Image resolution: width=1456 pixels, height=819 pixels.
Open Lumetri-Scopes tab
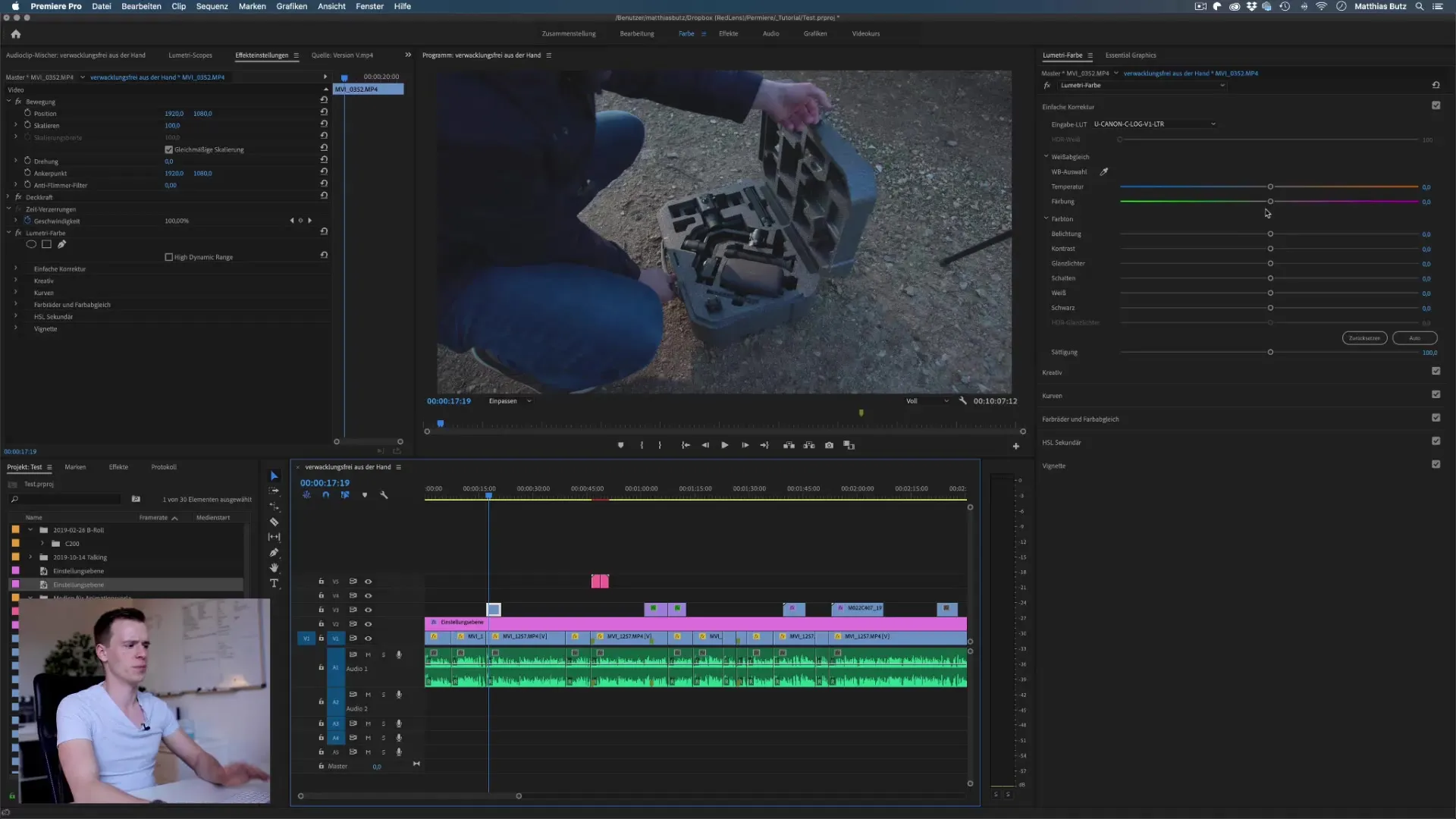(x=190, y=55)
